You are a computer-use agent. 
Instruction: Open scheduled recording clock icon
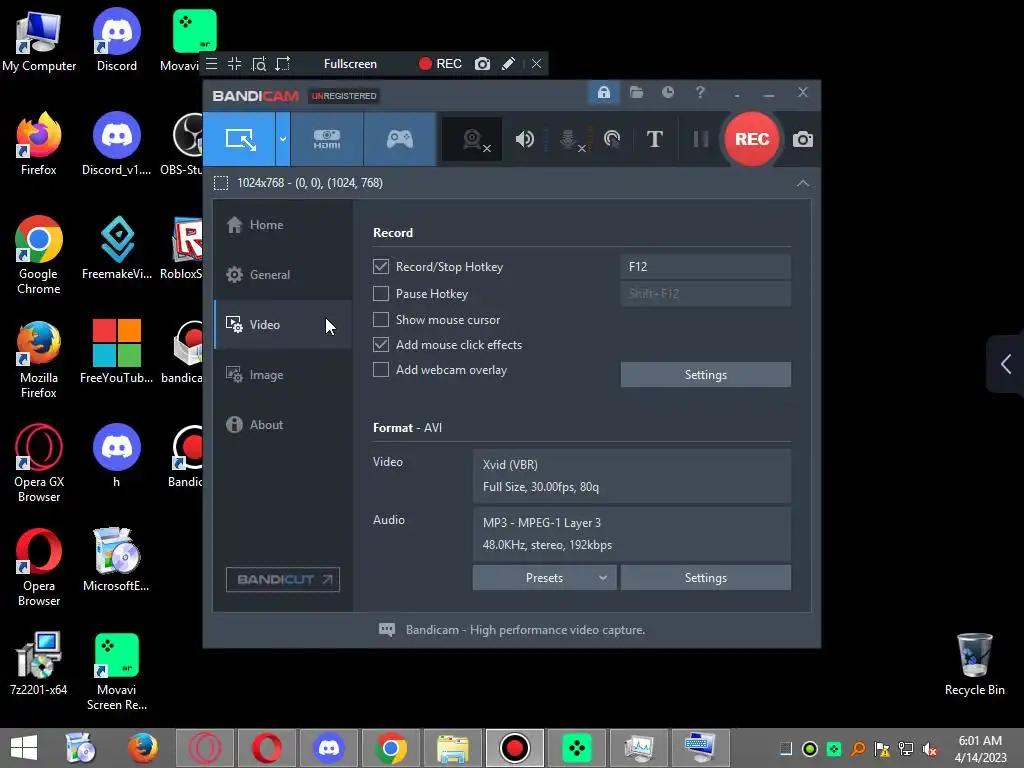coord(667,93)
